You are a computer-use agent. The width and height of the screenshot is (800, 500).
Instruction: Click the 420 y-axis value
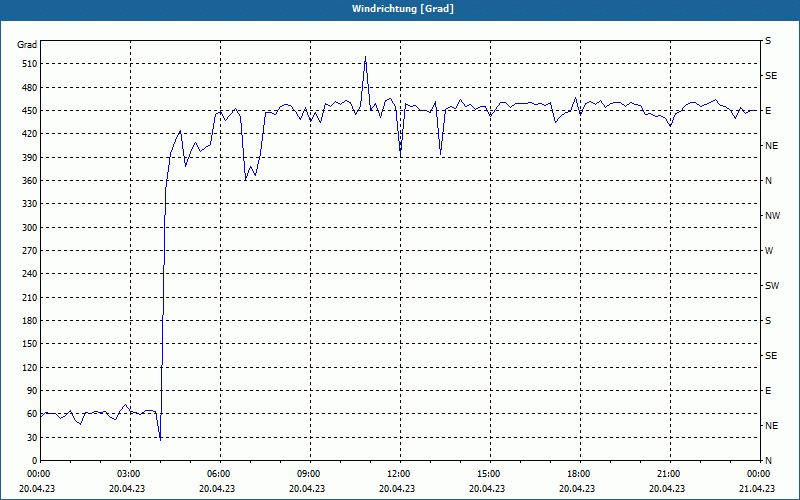pos(30,134)
